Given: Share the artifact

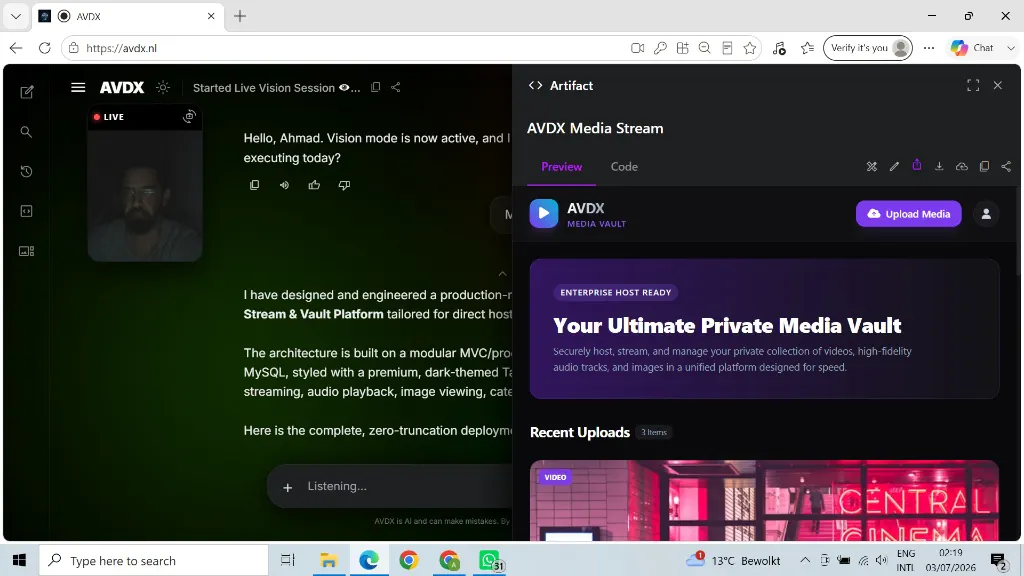Looking at the screenshot, I should tap(1006, 167).
